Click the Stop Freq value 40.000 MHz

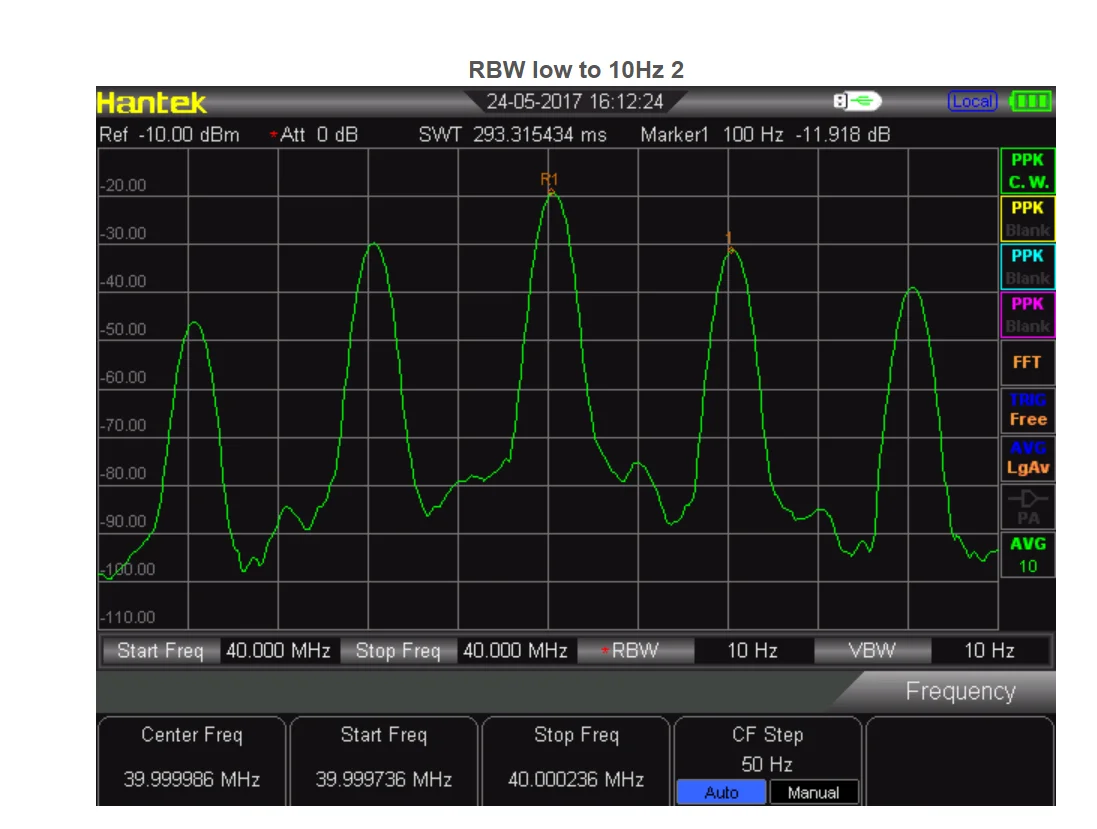[x=516, y=651]
